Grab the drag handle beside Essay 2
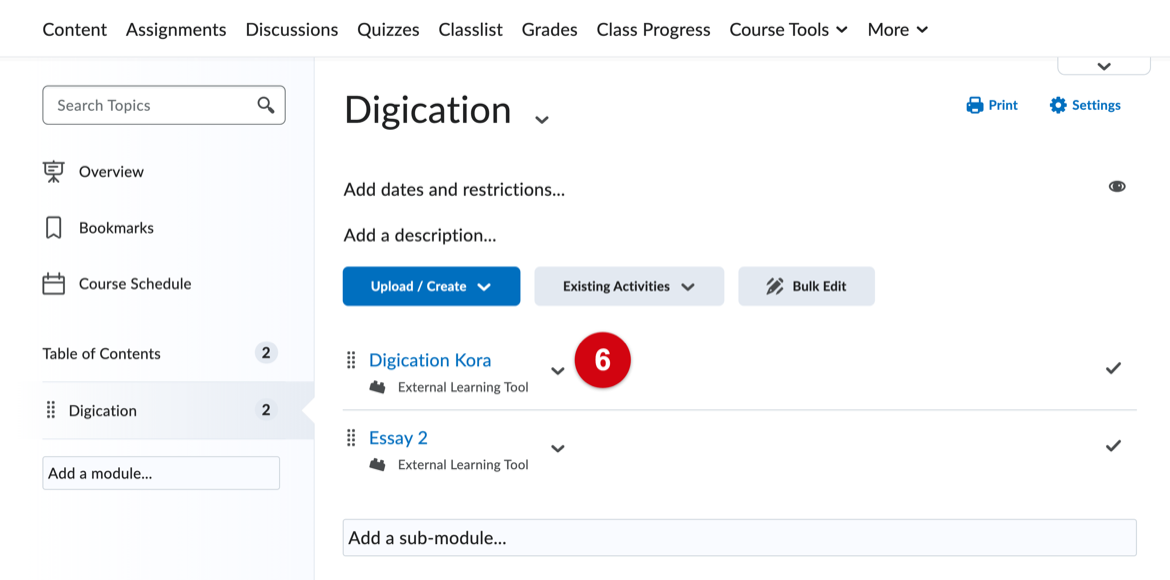Screen dimensions: 1170x580 (351, 437)
